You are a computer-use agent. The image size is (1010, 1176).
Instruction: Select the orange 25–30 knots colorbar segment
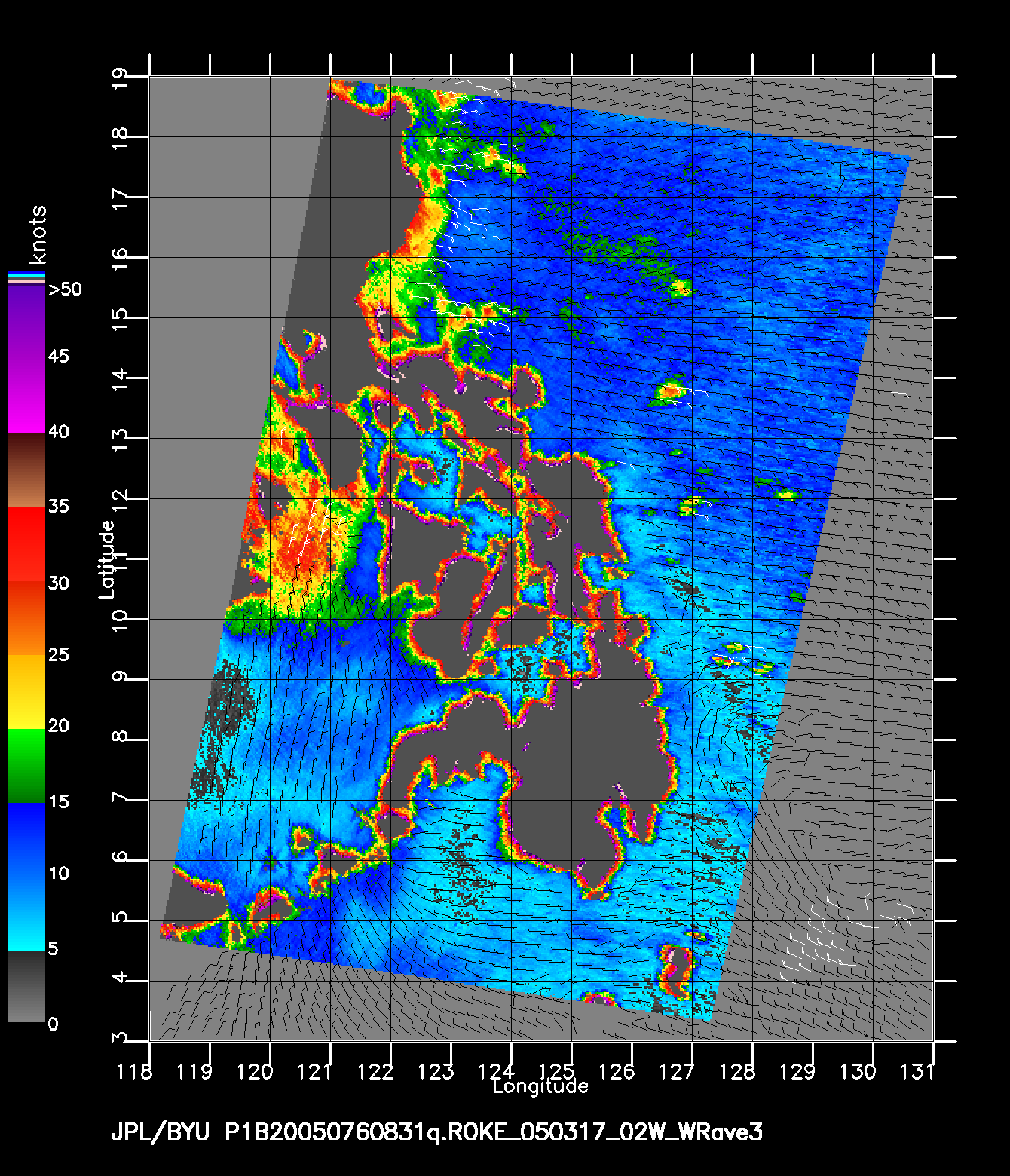point(26,618)
